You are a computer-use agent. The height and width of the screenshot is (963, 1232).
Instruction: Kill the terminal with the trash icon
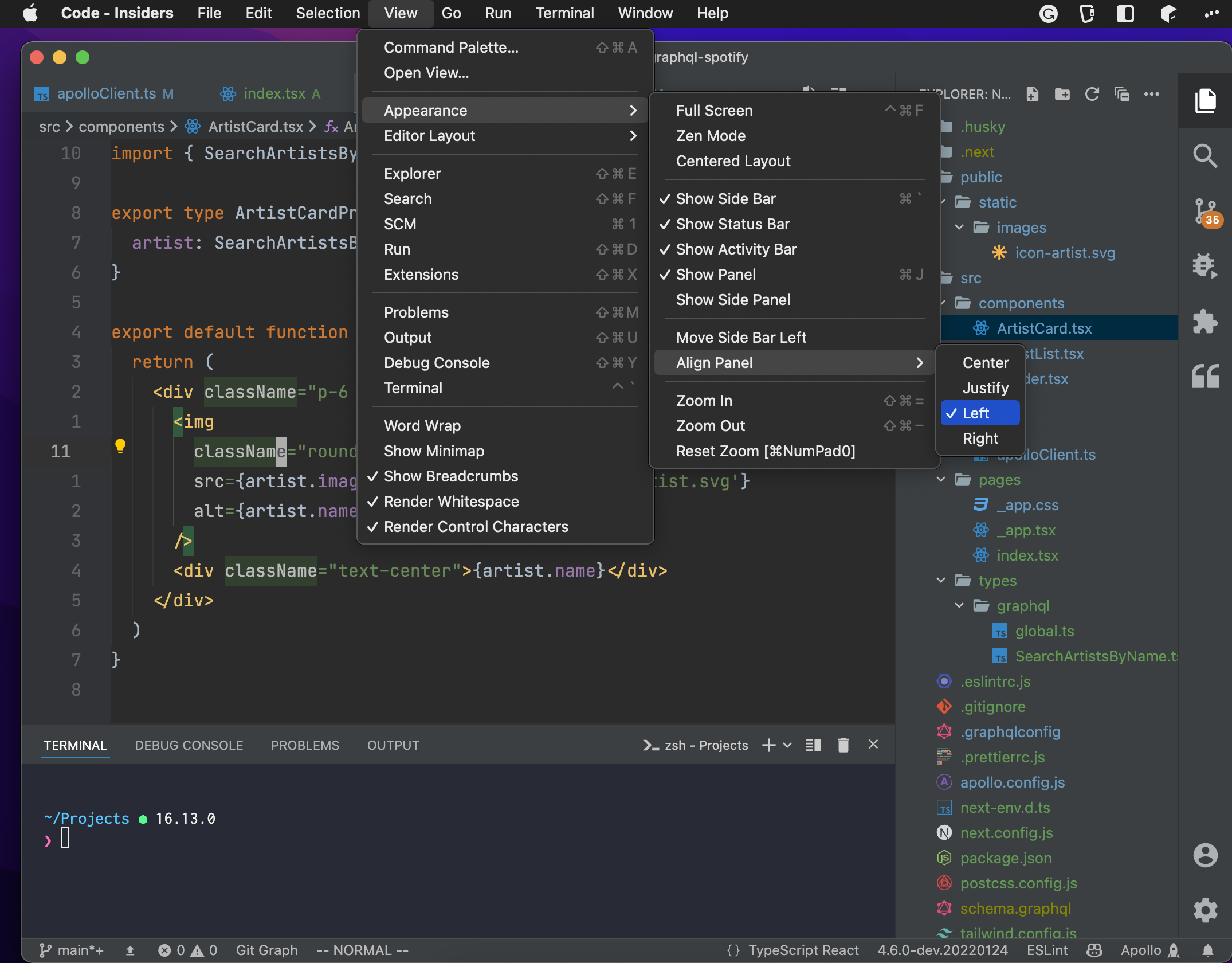click(843, 745)
